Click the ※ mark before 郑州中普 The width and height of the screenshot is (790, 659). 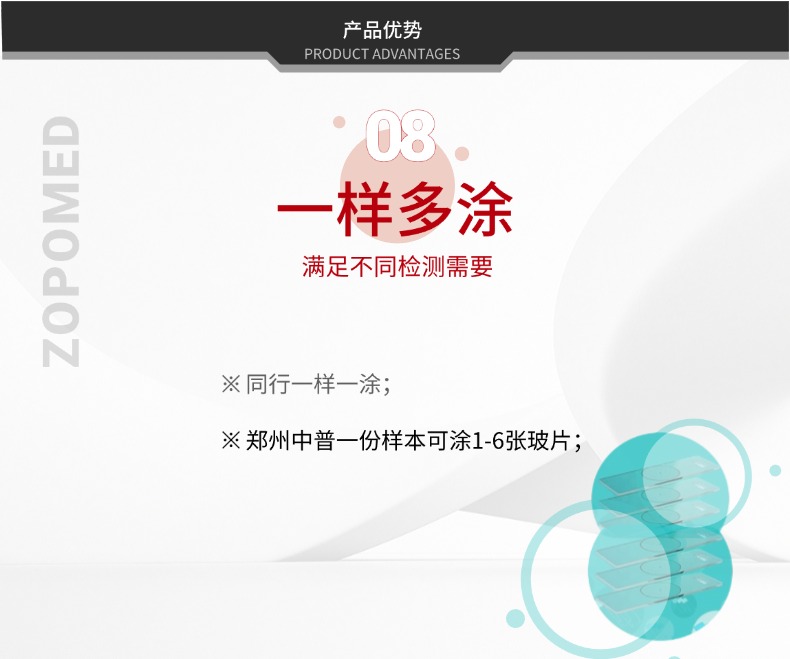(230, 441)
